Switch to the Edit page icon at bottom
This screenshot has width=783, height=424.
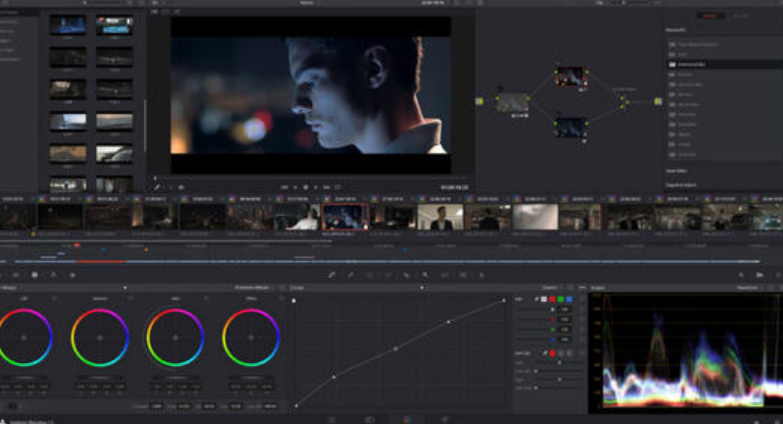click(x=369, y=419)
